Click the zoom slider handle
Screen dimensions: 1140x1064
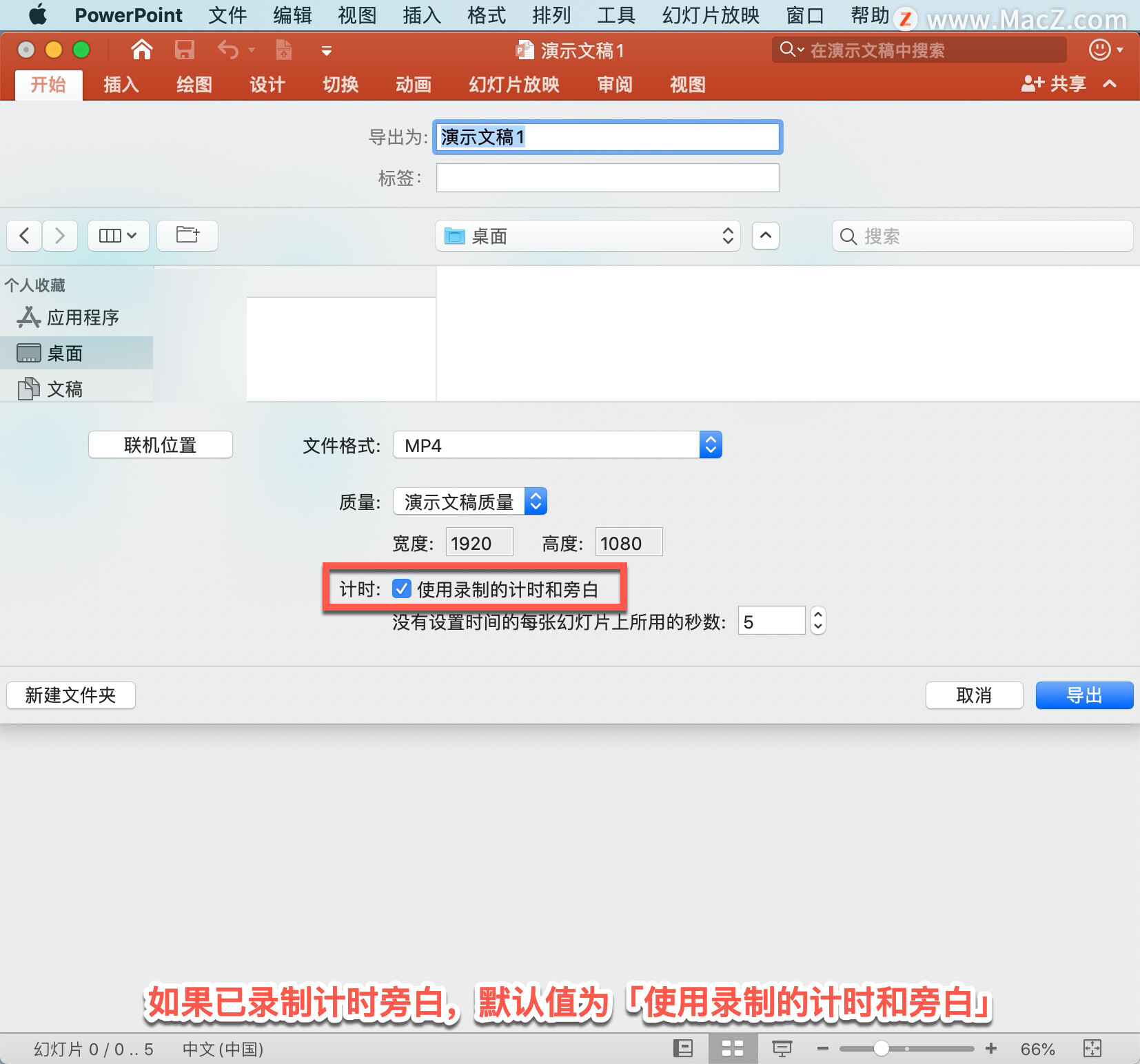(881, 1049)
